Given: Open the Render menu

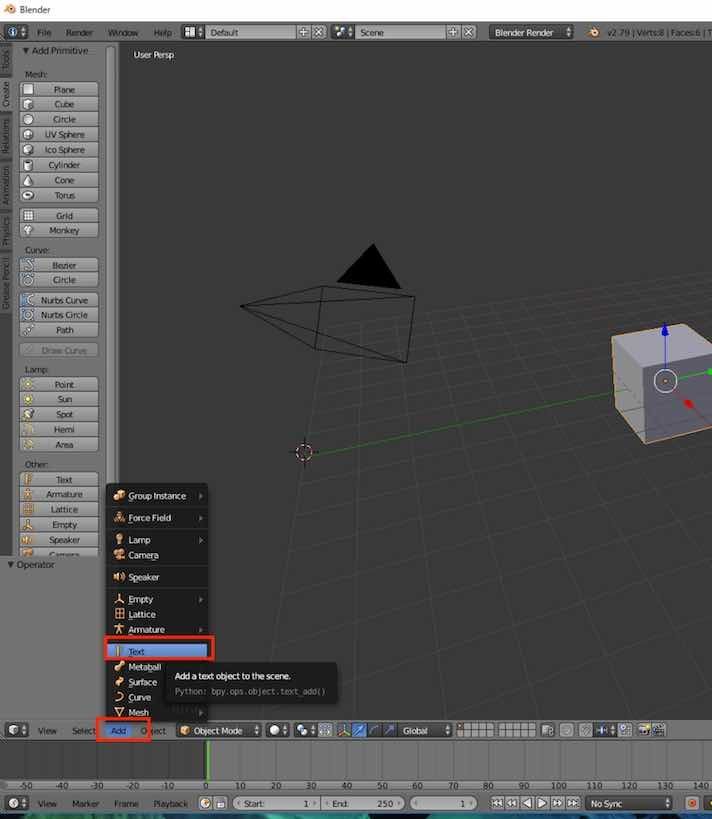Looking at the screenshot, I should (79, 32).
